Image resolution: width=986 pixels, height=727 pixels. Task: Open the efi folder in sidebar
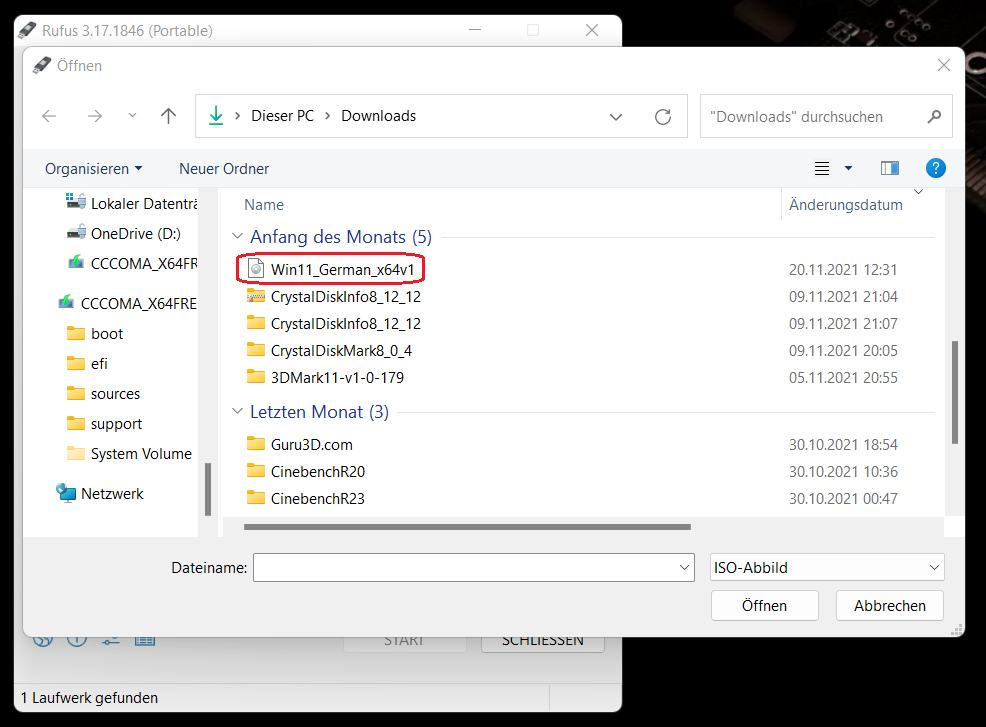pyautogui.click(x=87, y=364)
